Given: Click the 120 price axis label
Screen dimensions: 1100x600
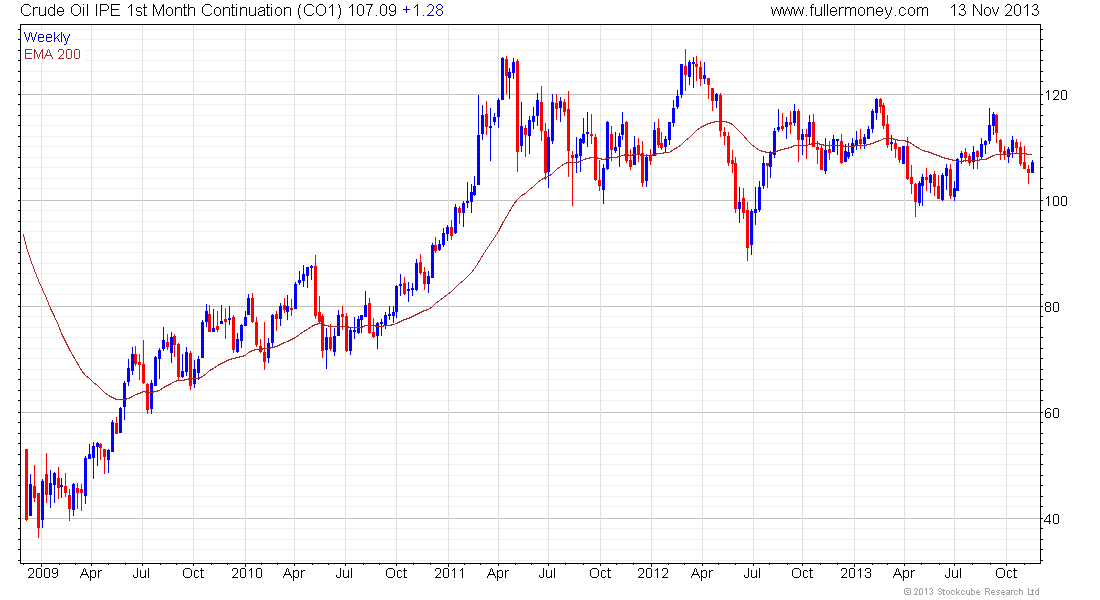Looking at the screenshot, I should pos(1056,95).
